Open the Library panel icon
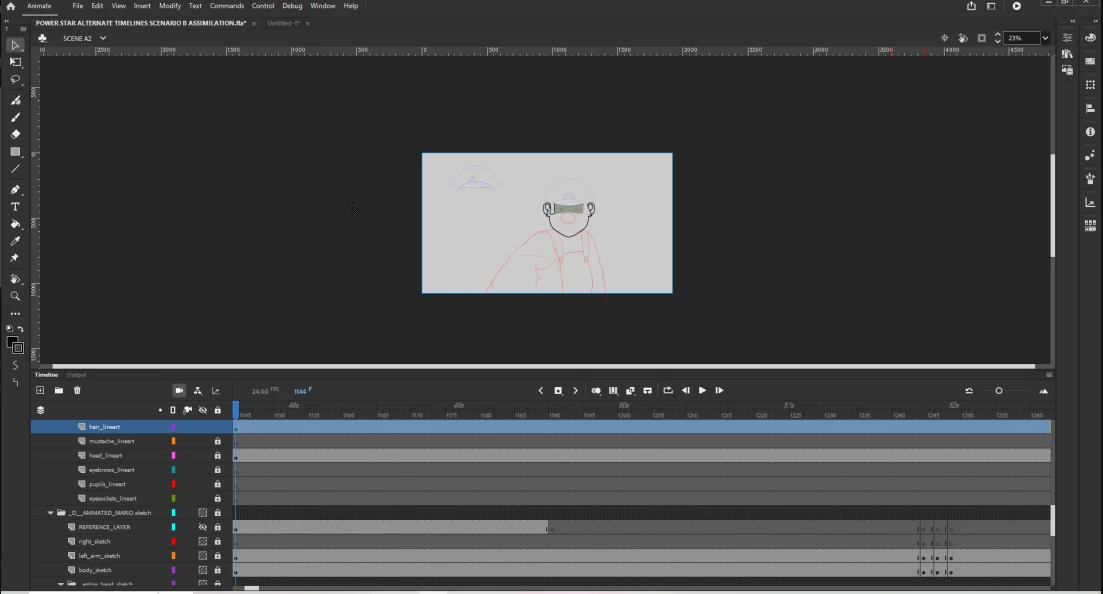This screenshot has width=1103, height=594. coord(1067,54)
